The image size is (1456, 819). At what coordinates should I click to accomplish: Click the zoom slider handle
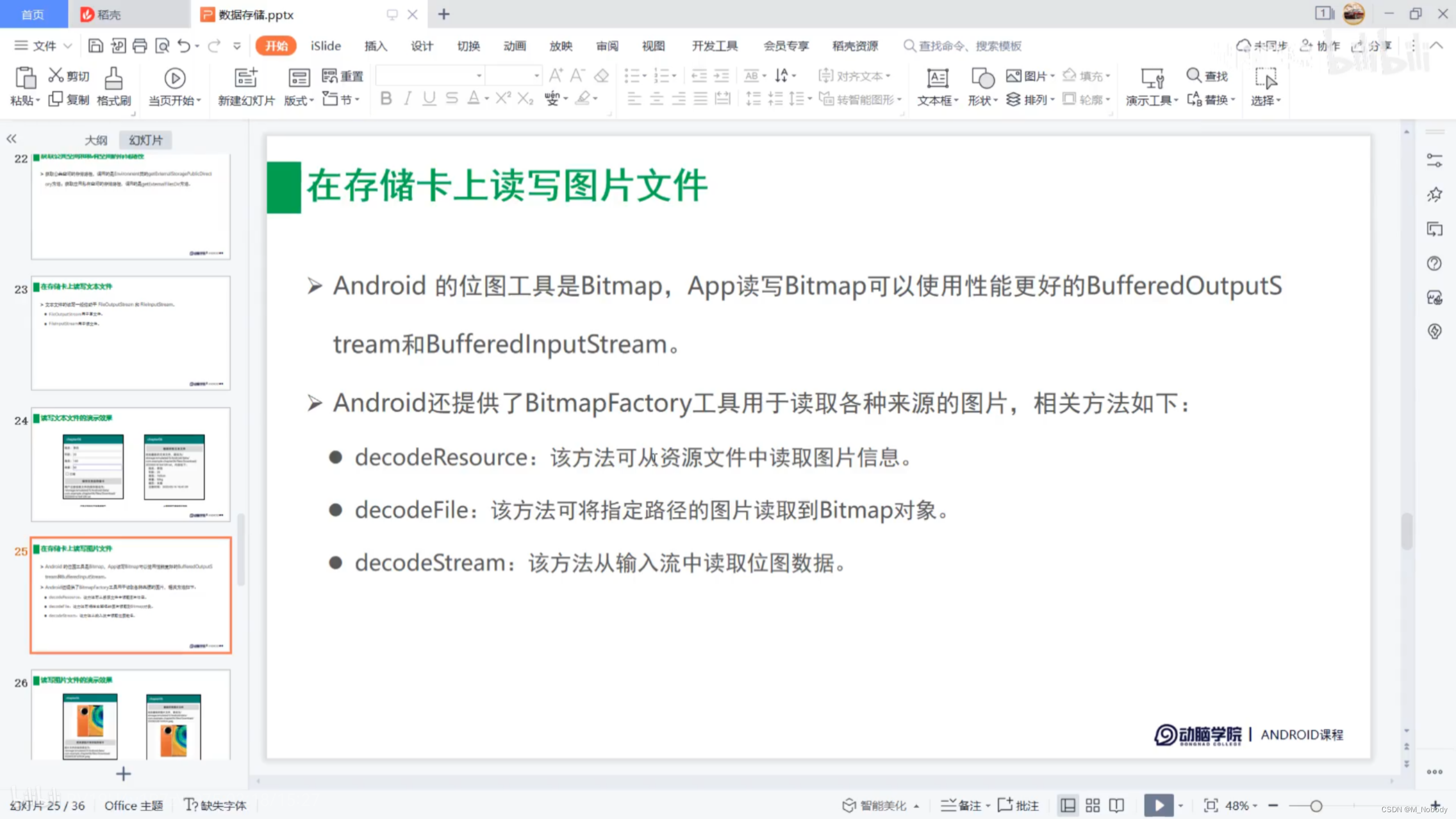[1316, 805]
